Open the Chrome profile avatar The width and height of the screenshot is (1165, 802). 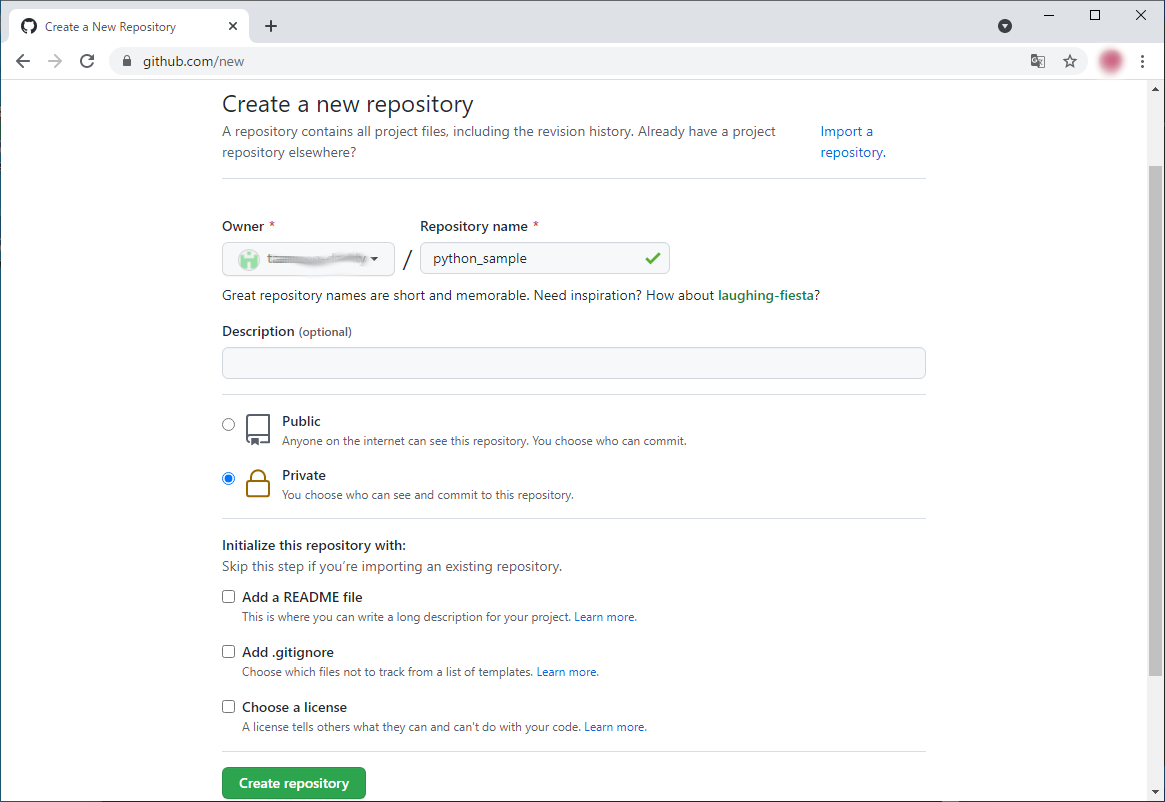[1110, 61]
